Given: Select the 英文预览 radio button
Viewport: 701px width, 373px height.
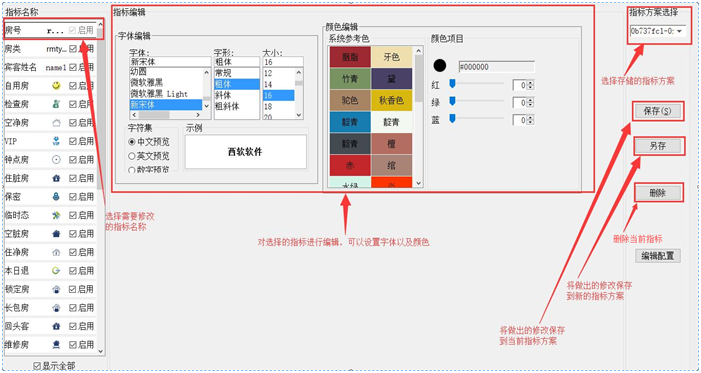Looking at the screenshot, I should (131, 156).
